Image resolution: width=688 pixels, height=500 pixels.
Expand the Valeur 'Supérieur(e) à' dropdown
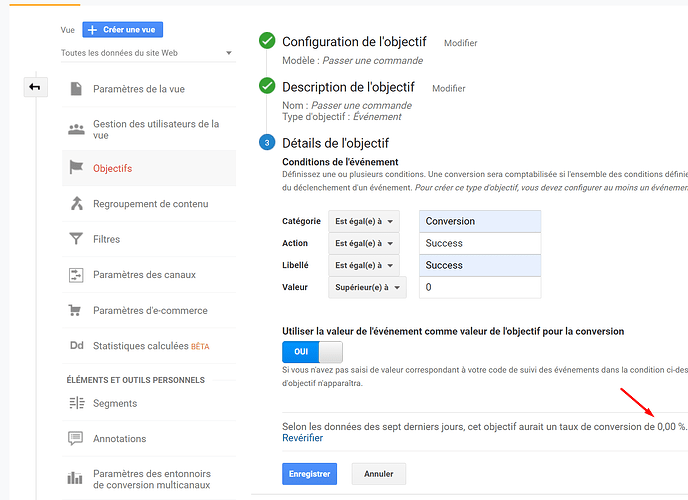(367, 288)
